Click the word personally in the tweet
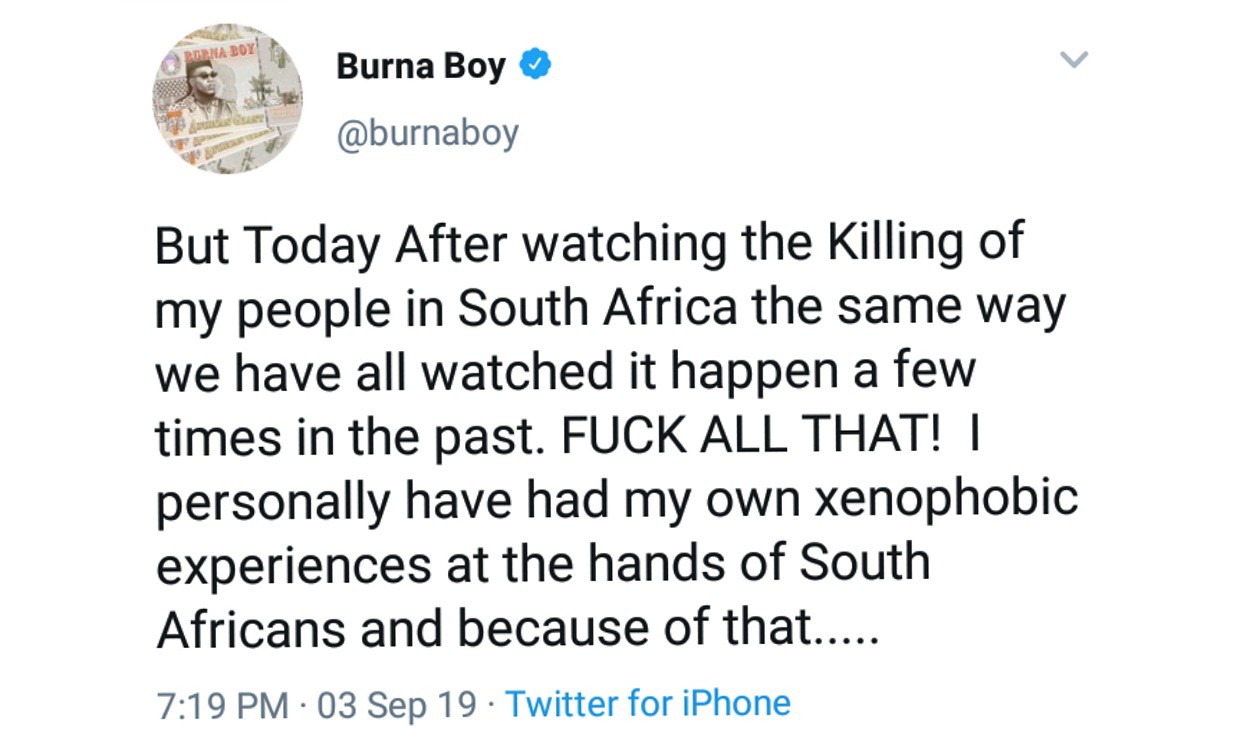This screenshot has height=750, width=1250. pyautogui.click(x=272, y=500)
